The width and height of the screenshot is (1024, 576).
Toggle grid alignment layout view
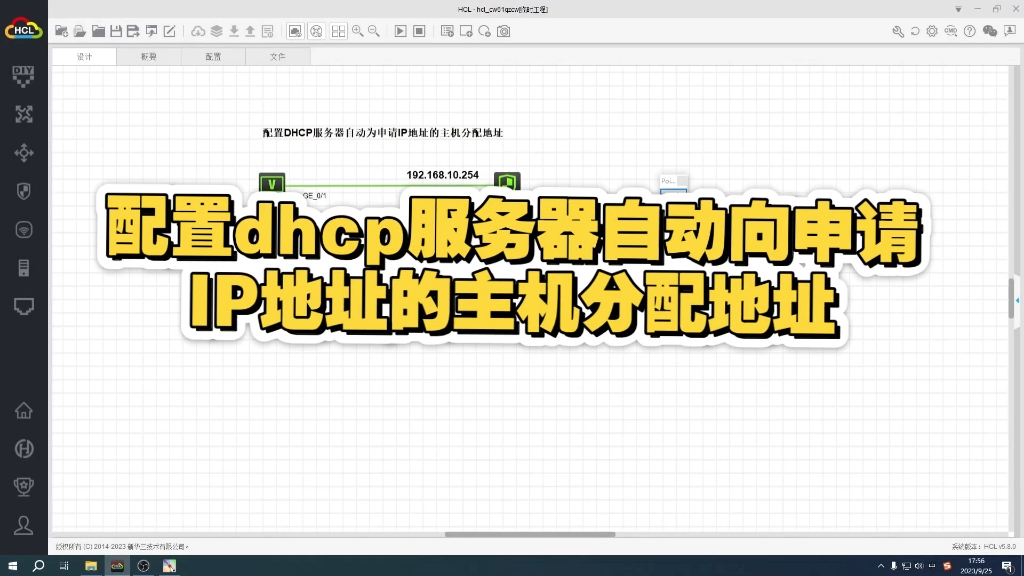click(x=338, y=31)
